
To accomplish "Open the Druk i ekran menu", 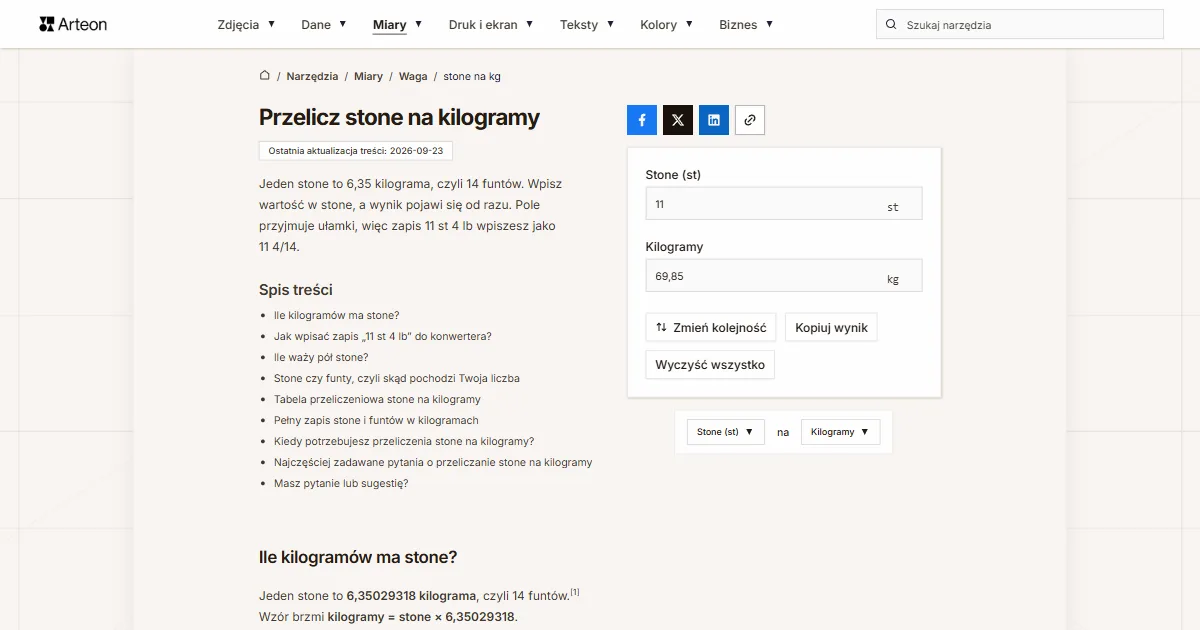I will coord(491,25).
